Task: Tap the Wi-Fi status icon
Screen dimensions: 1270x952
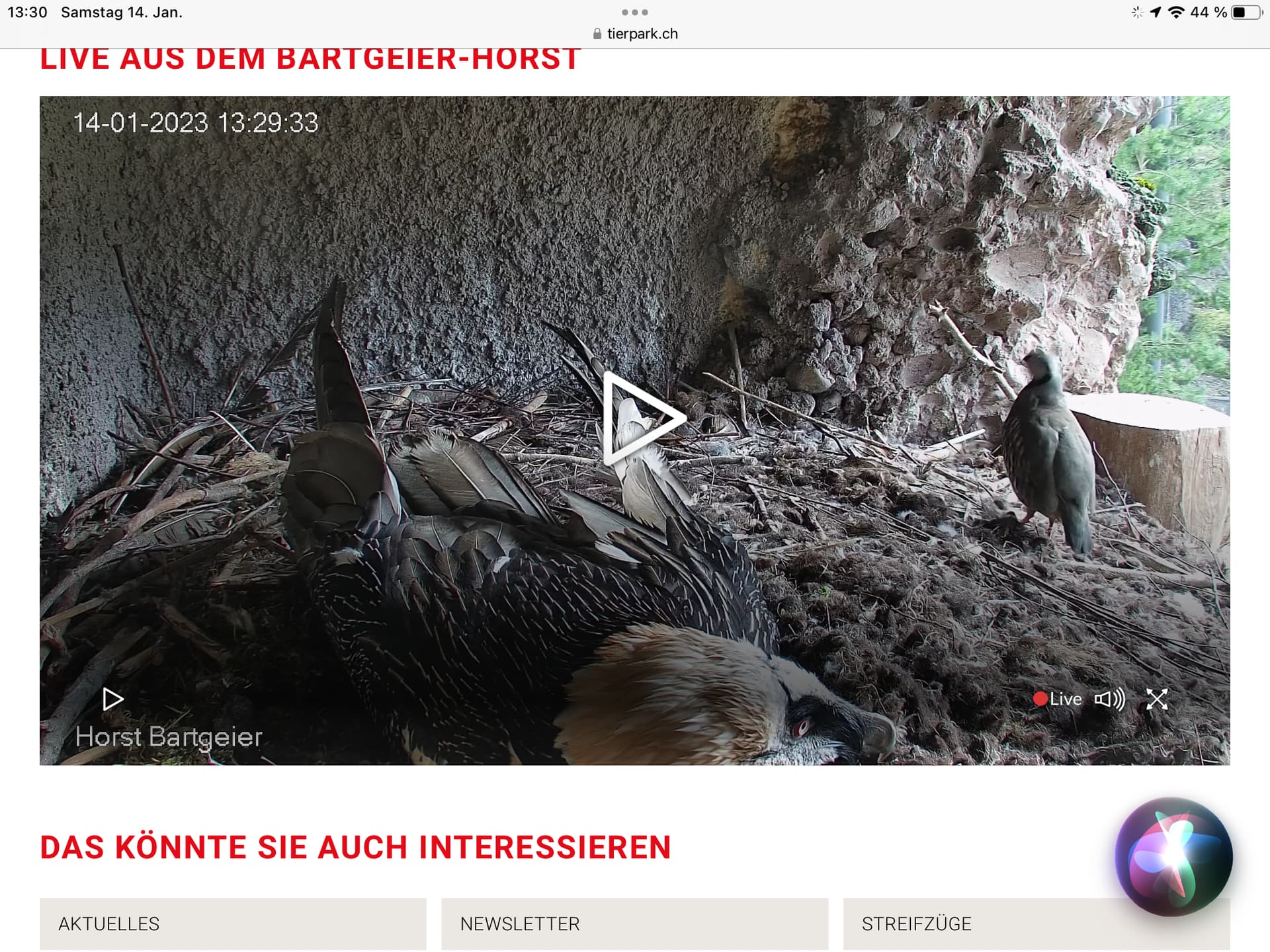Action: [x=1176, y=12]
